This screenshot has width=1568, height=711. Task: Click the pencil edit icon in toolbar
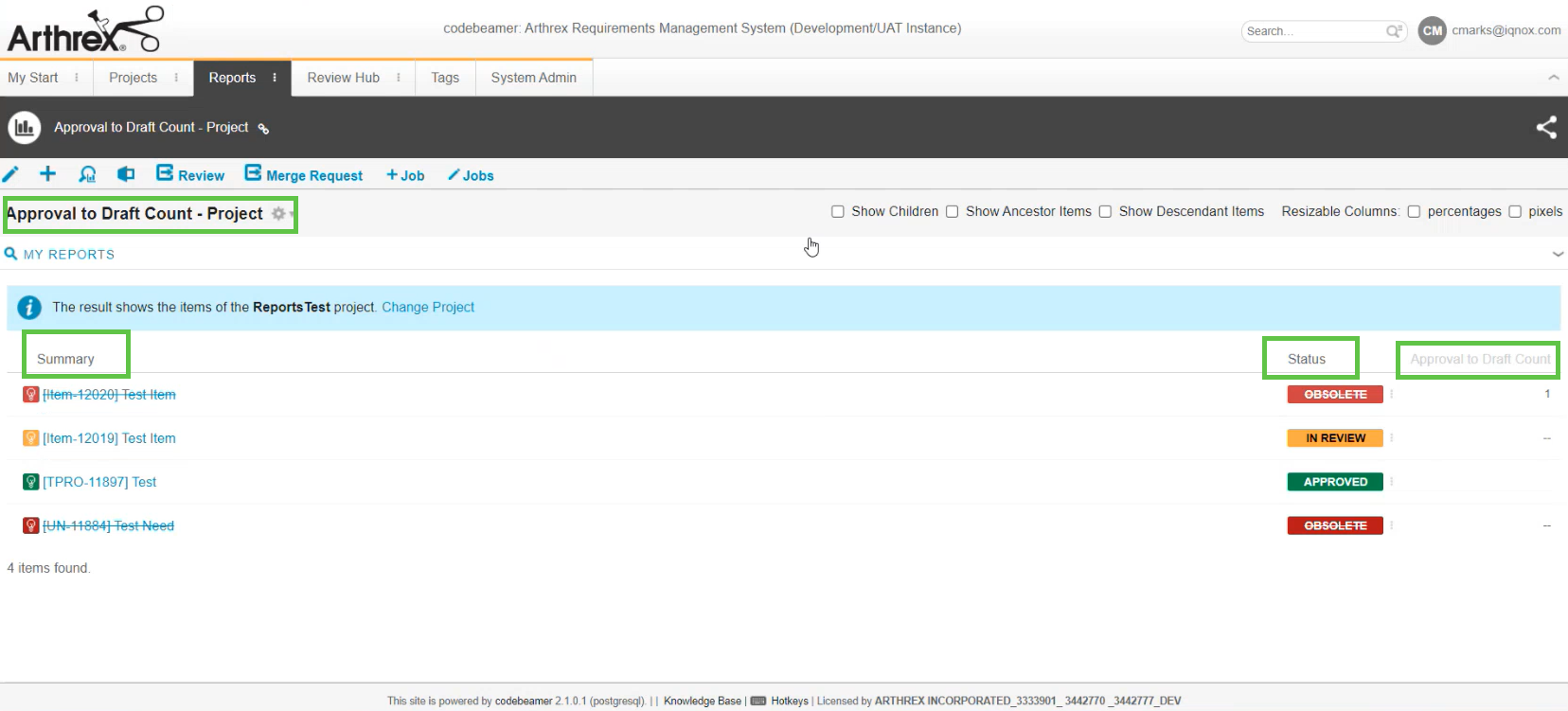click(x=10, y=174)
